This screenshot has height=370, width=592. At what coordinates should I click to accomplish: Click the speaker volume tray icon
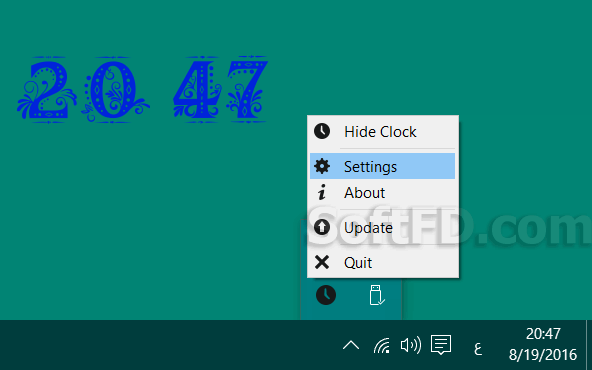click(x=411, y=345)
